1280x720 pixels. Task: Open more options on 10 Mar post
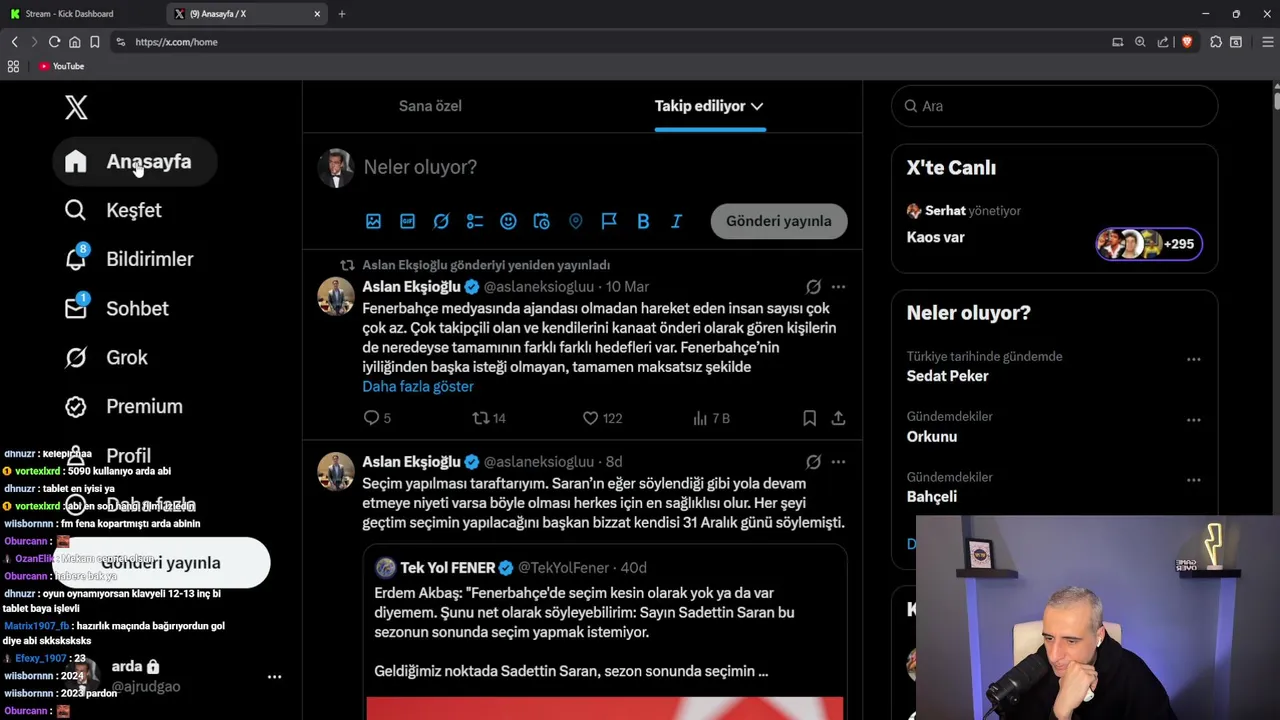tap(838, 287)
